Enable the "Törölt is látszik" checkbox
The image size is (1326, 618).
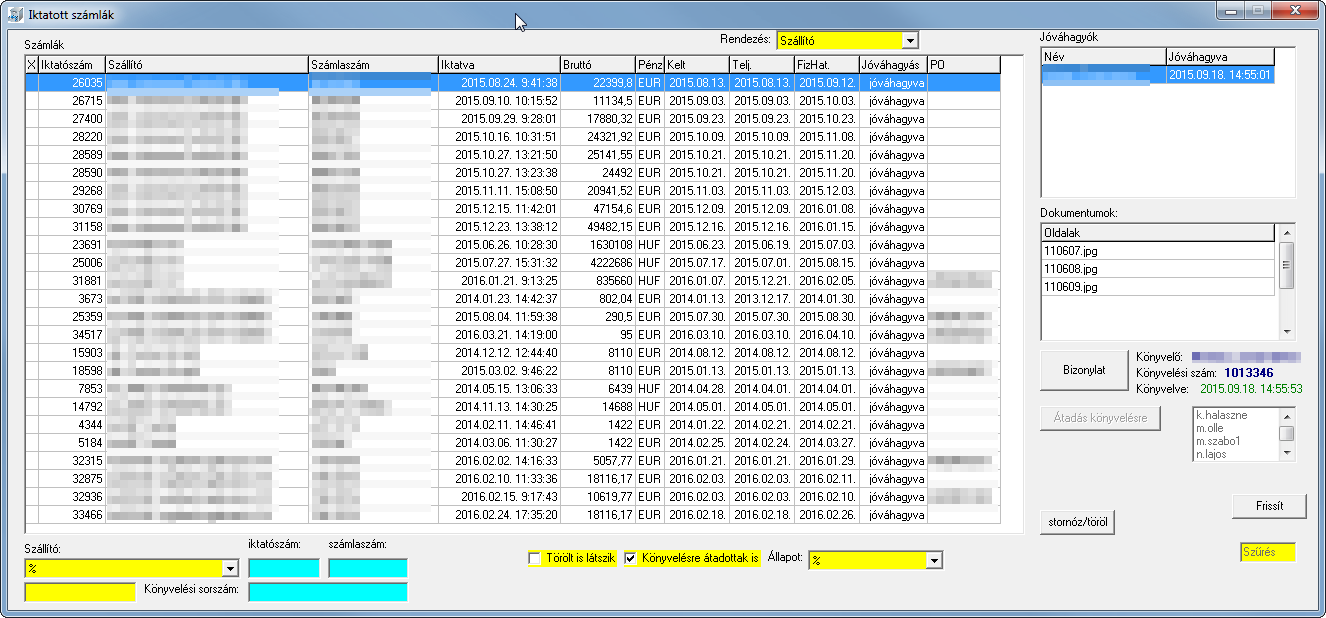(x=535, y=558)
